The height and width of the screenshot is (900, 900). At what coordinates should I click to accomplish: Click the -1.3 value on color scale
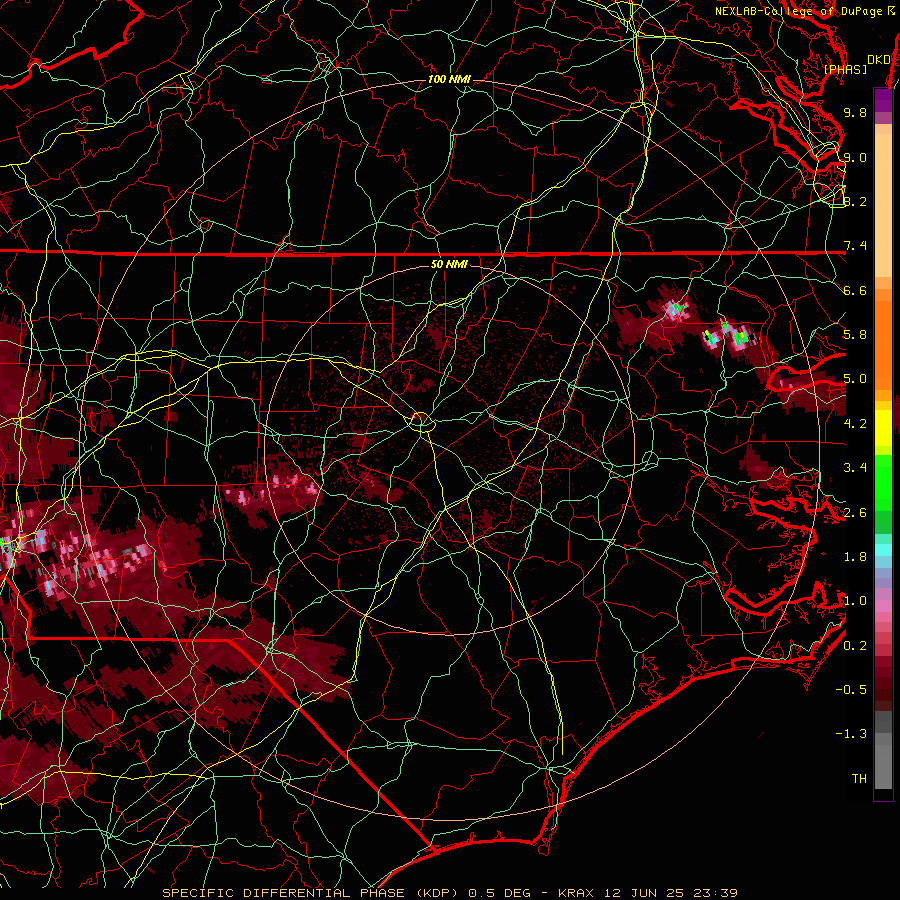(x=851, y=734)
